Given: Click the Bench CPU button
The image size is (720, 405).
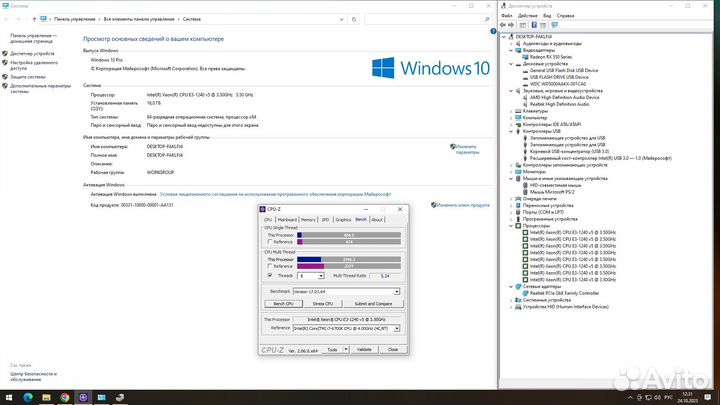Looking at the screenshot, I should coord(283,304).
